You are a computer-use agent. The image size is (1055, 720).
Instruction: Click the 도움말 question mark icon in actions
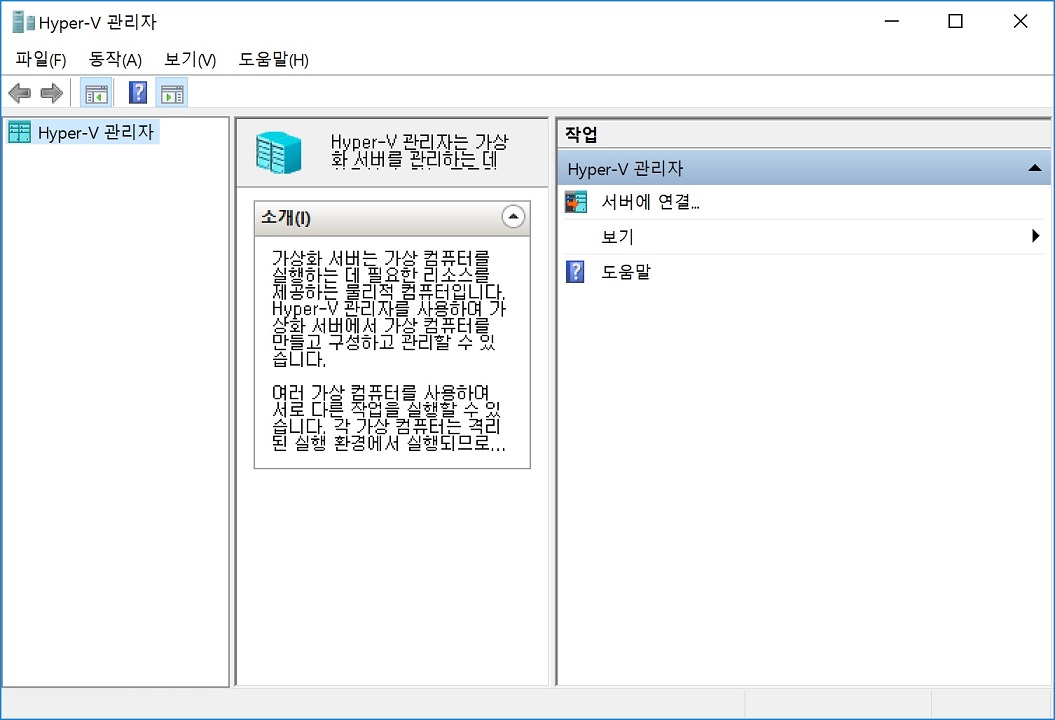pos(575,272)
